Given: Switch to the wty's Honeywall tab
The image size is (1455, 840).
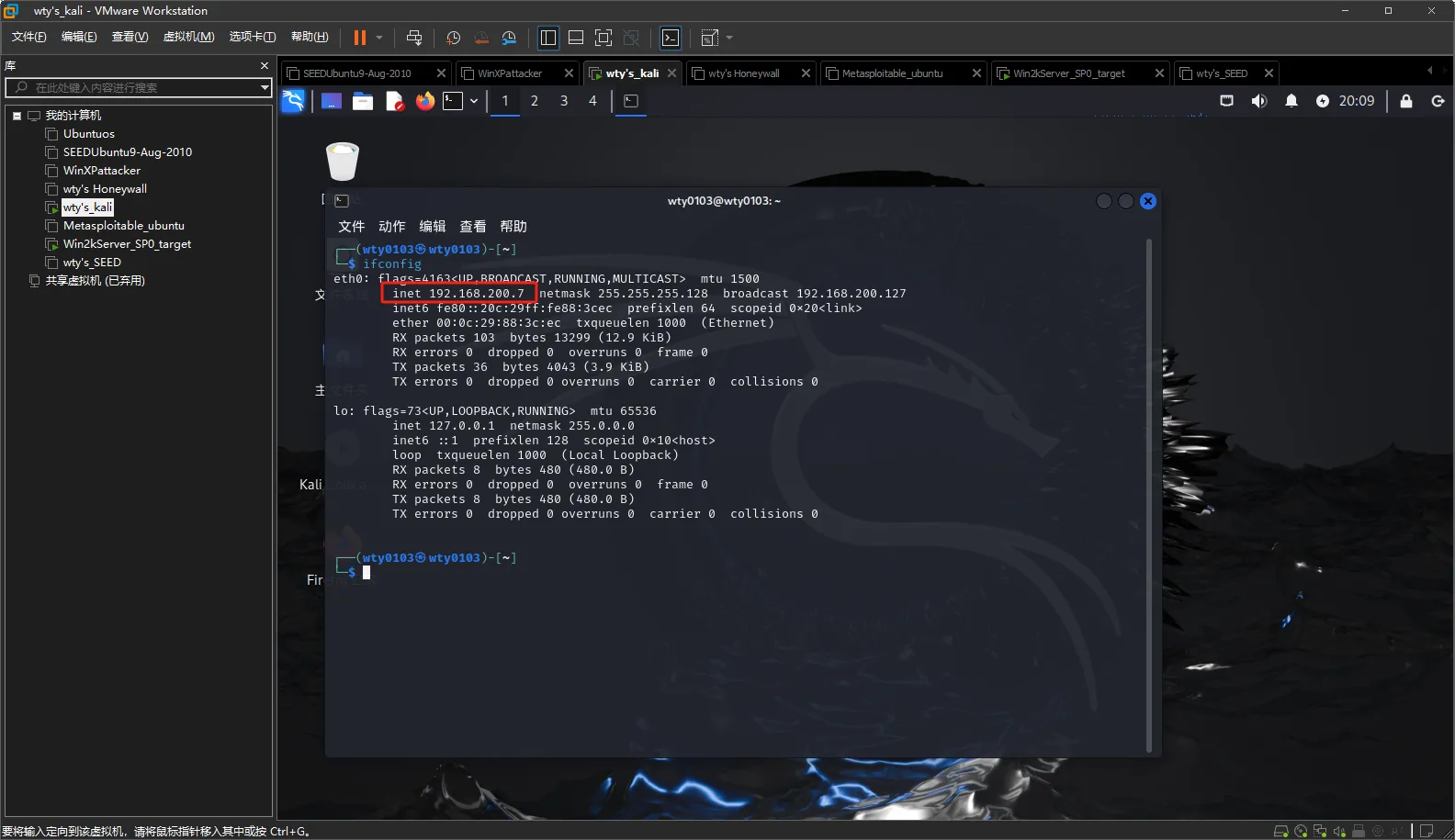Looking at the screenshot, I should (743, 73).
